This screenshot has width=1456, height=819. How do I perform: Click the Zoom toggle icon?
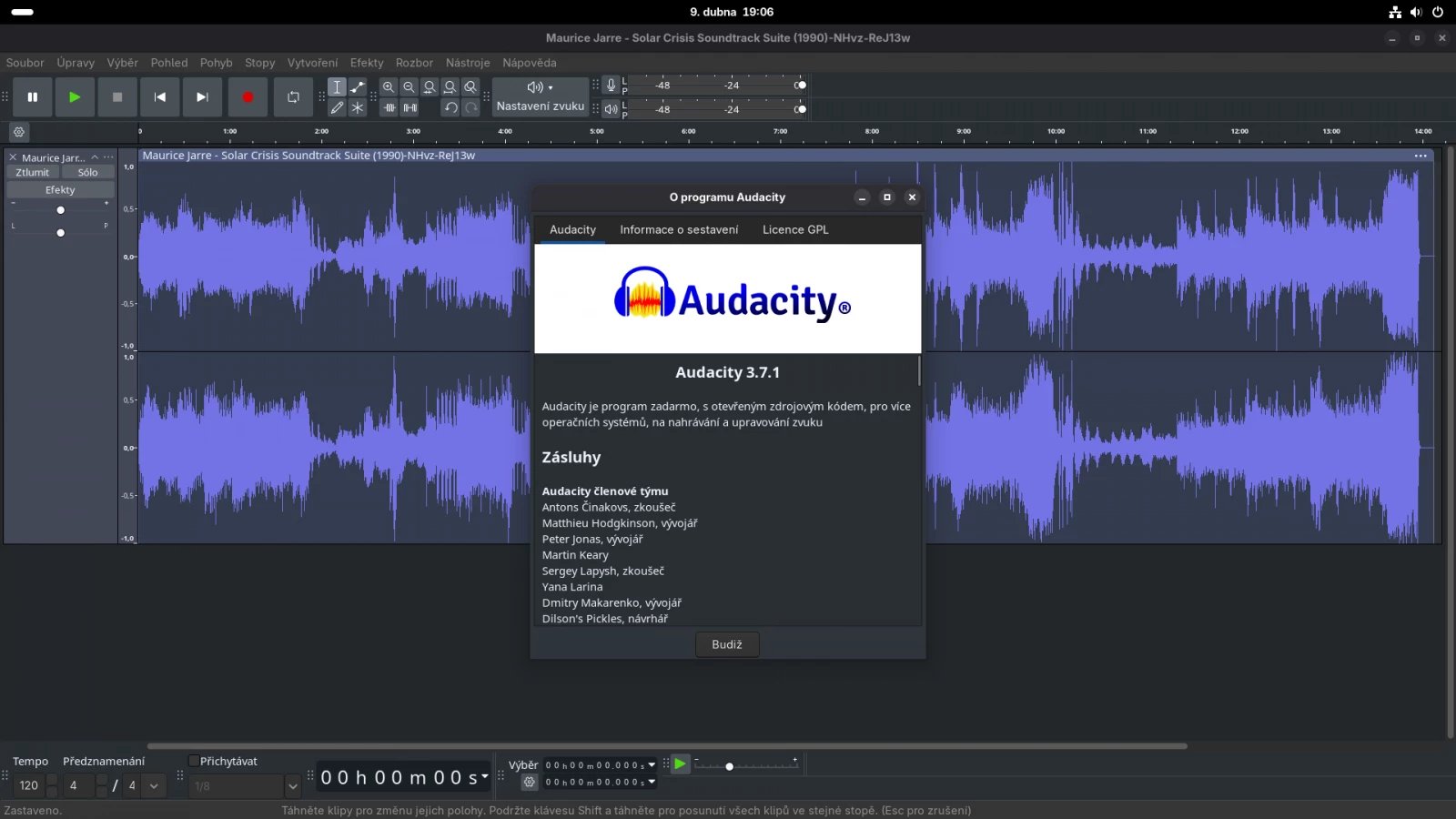pos(470,87)
